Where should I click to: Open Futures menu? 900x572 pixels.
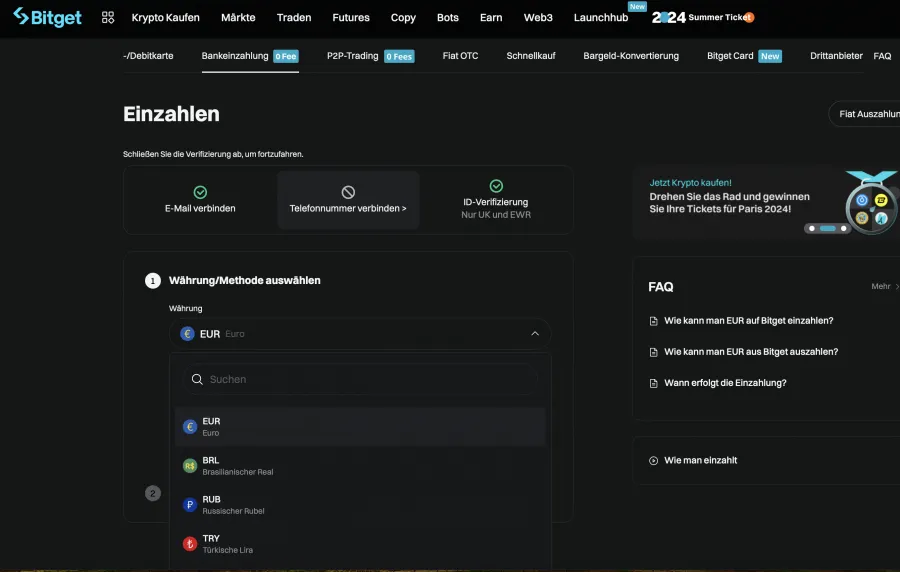pyautogui.click(x=351, y=18)
